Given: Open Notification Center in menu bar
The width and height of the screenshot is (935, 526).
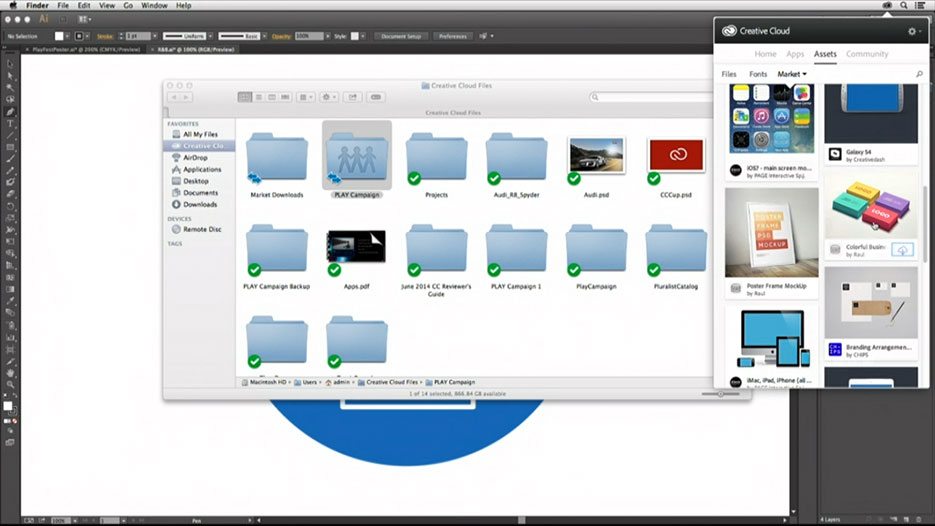Looking at the screenshot, I should pyautogui.click(x=921, y=5).
